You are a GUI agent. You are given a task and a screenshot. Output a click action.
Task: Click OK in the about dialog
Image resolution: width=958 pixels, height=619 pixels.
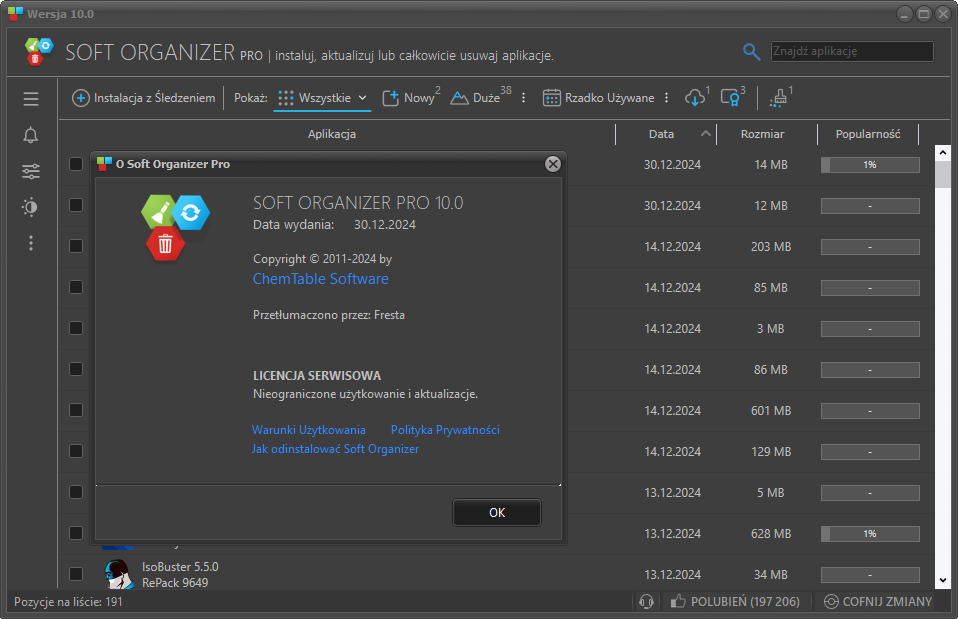[497, 513]
